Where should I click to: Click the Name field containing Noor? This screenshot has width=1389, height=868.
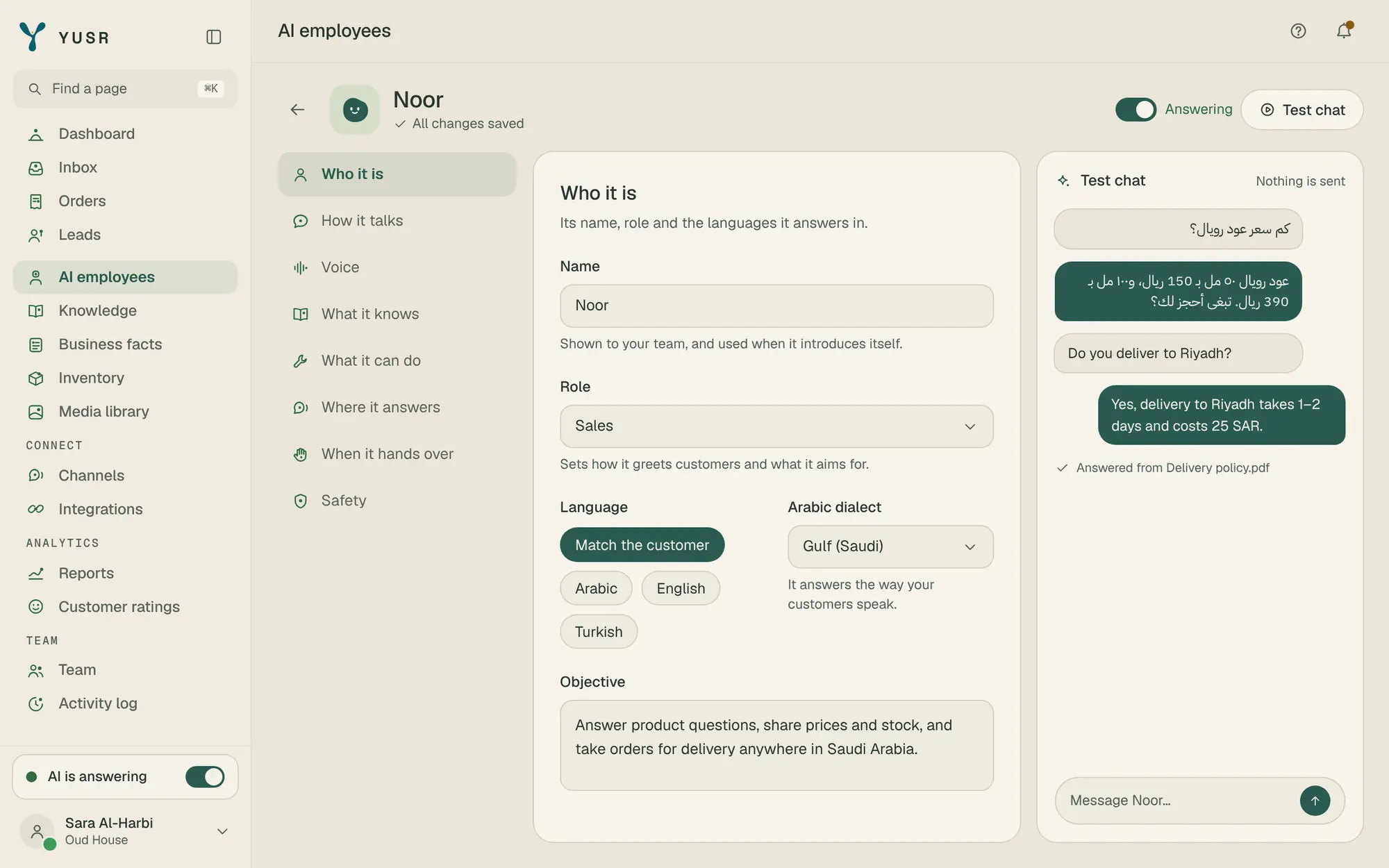[x=776, y=306]
